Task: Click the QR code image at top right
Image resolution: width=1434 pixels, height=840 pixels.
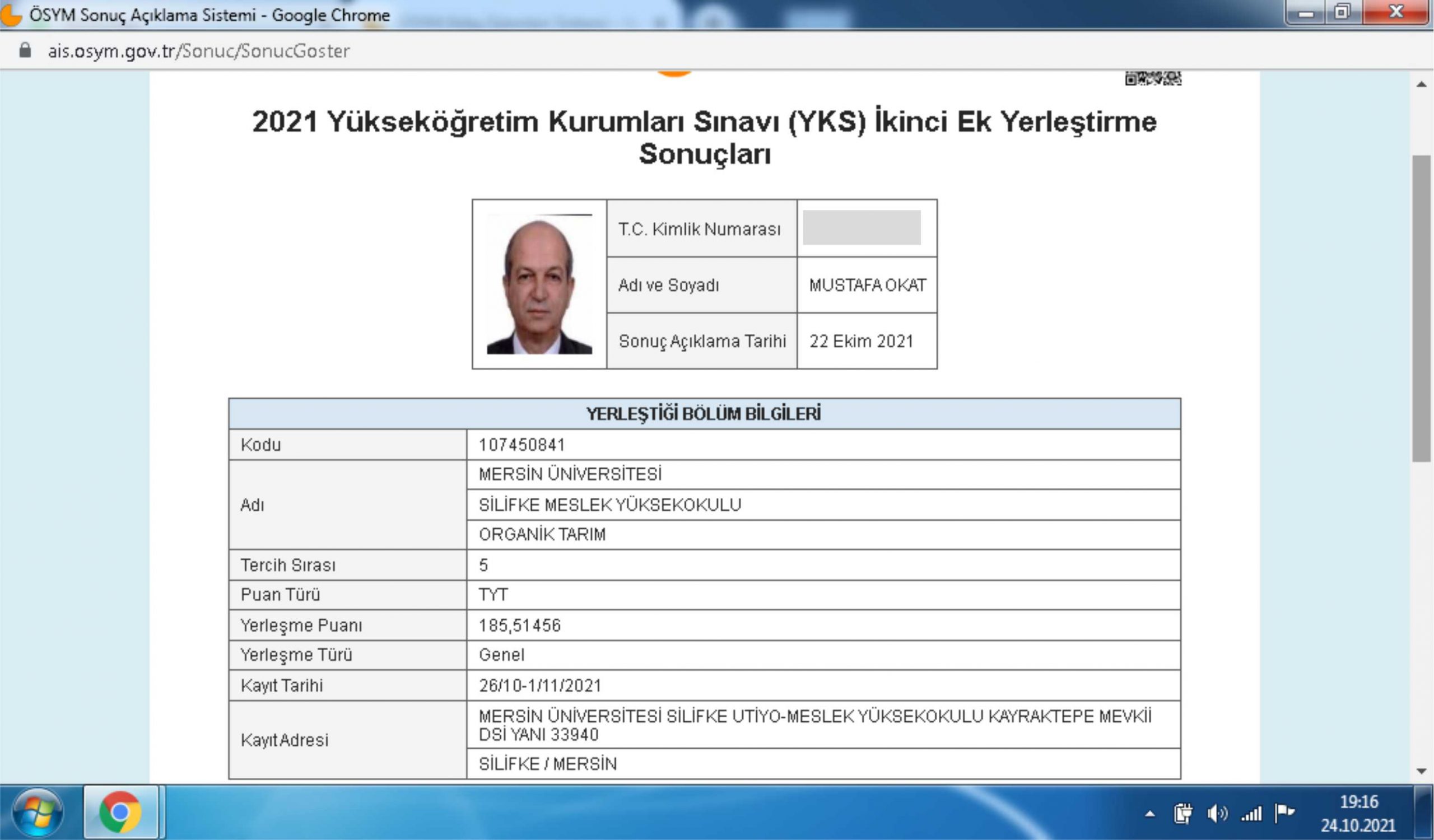Action: 1153,78
